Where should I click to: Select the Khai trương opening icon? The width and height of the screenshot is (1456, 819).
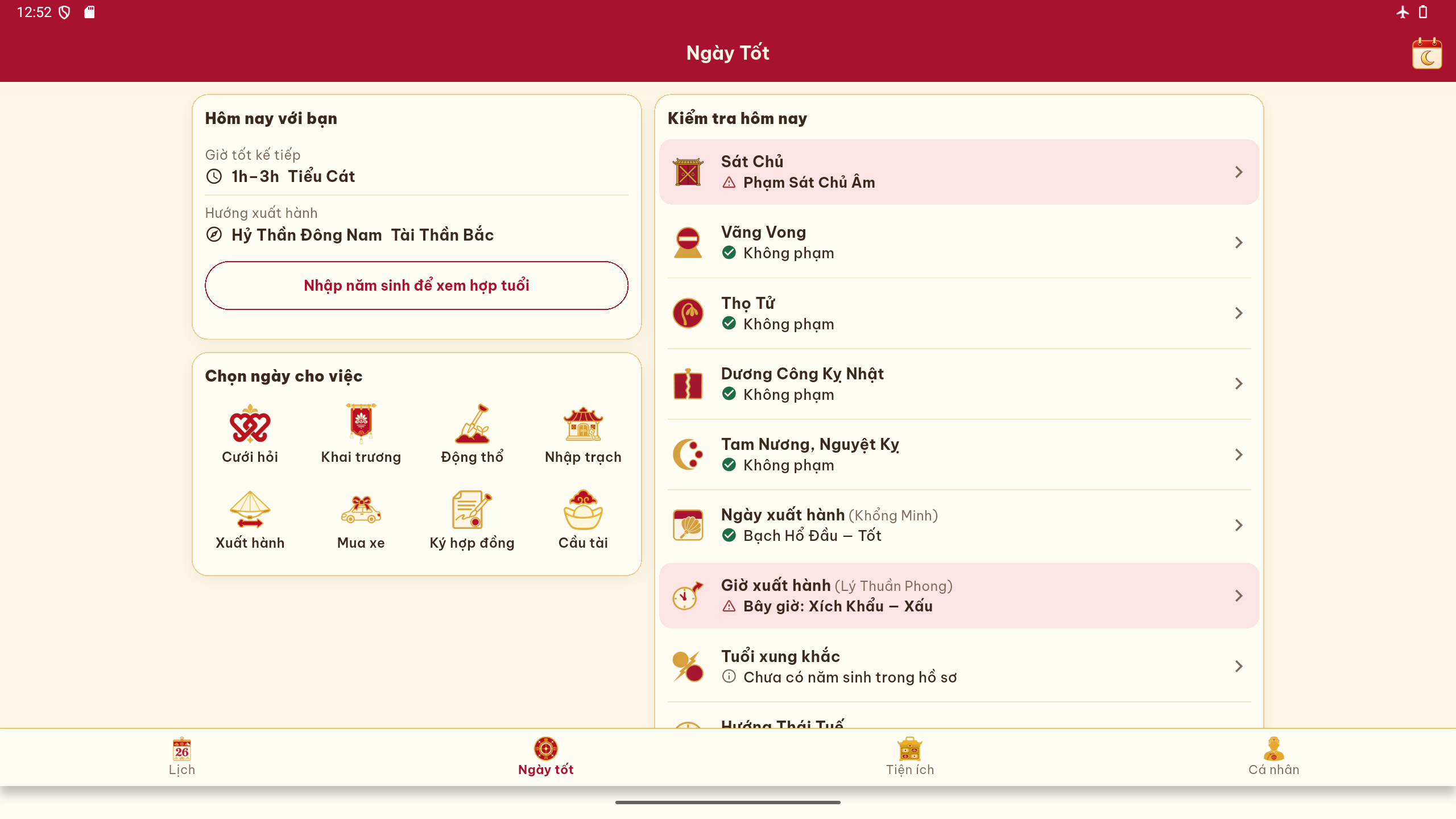coord(361,424)
